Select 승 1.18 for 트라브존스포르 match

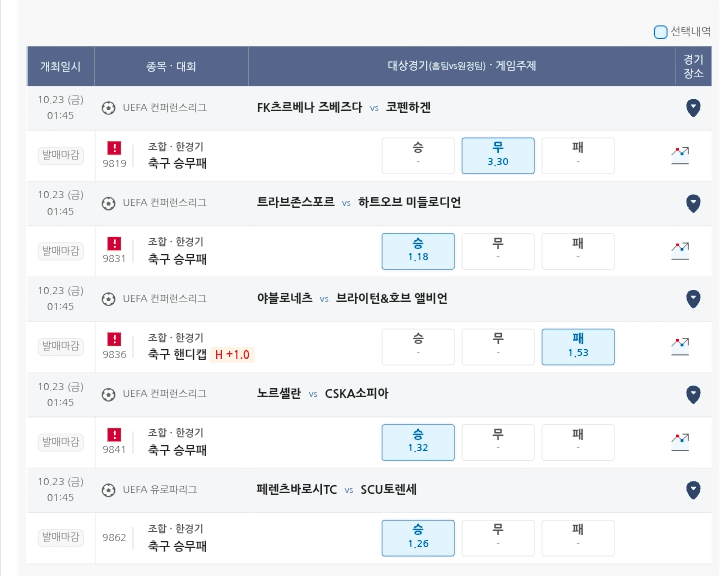tap(418, 251)
